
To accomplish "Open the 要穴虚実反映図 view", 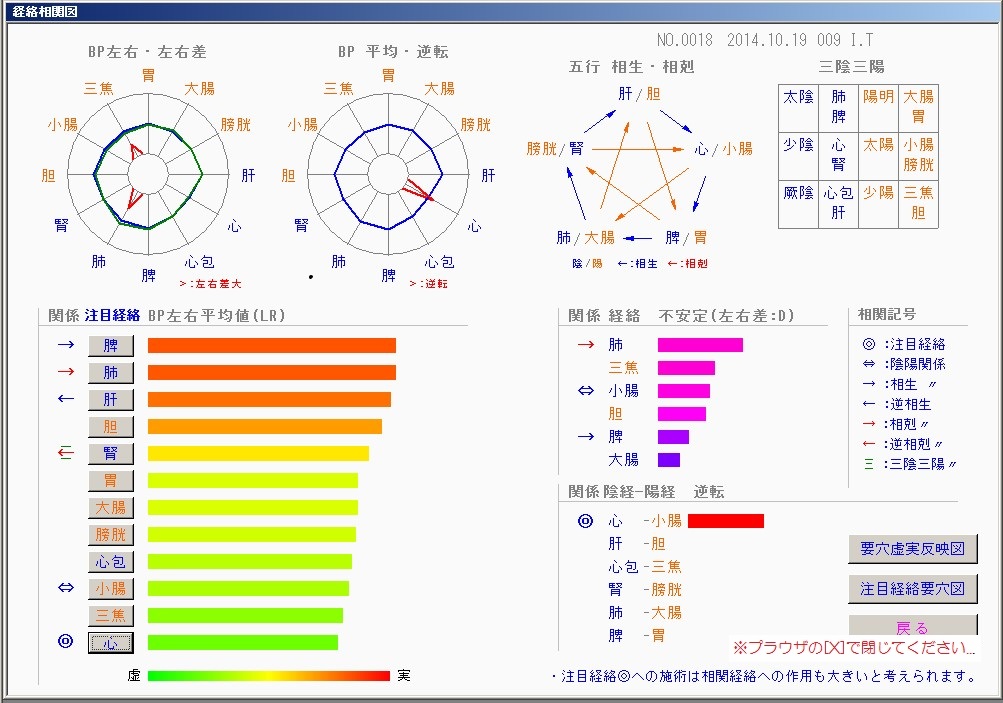I will [x=912, y=549].
